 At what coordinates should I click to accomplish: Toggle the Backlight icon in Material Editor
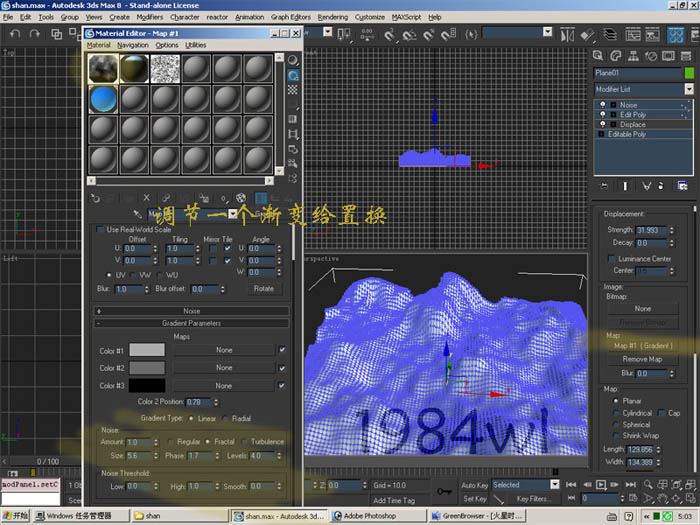click(293, 75)
